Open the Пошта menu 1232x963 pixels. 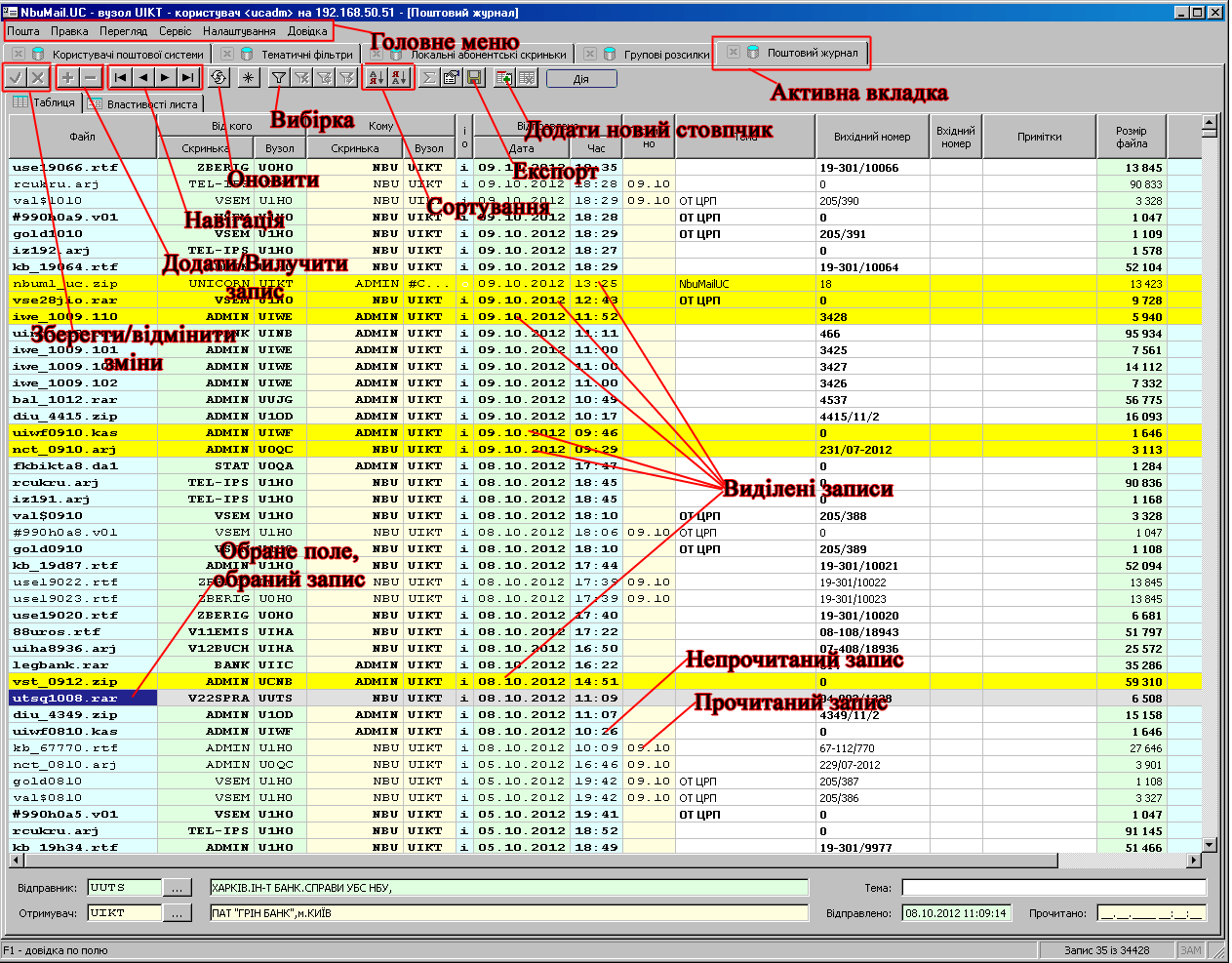tap(24, 31)
